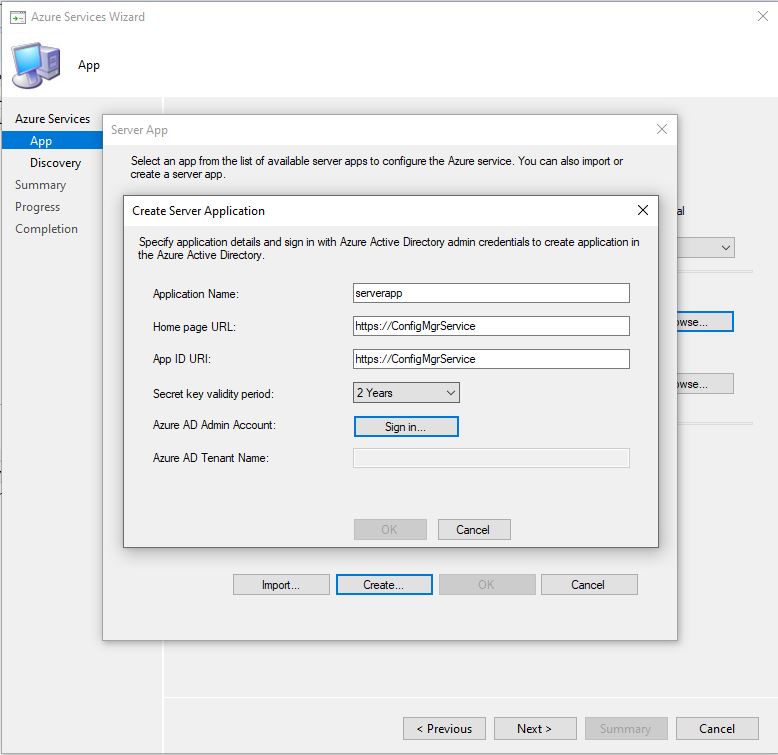Select the Summary step in sidebar
Screen dimensions: 778x755
pyautogui.click(x=40, y=185)
